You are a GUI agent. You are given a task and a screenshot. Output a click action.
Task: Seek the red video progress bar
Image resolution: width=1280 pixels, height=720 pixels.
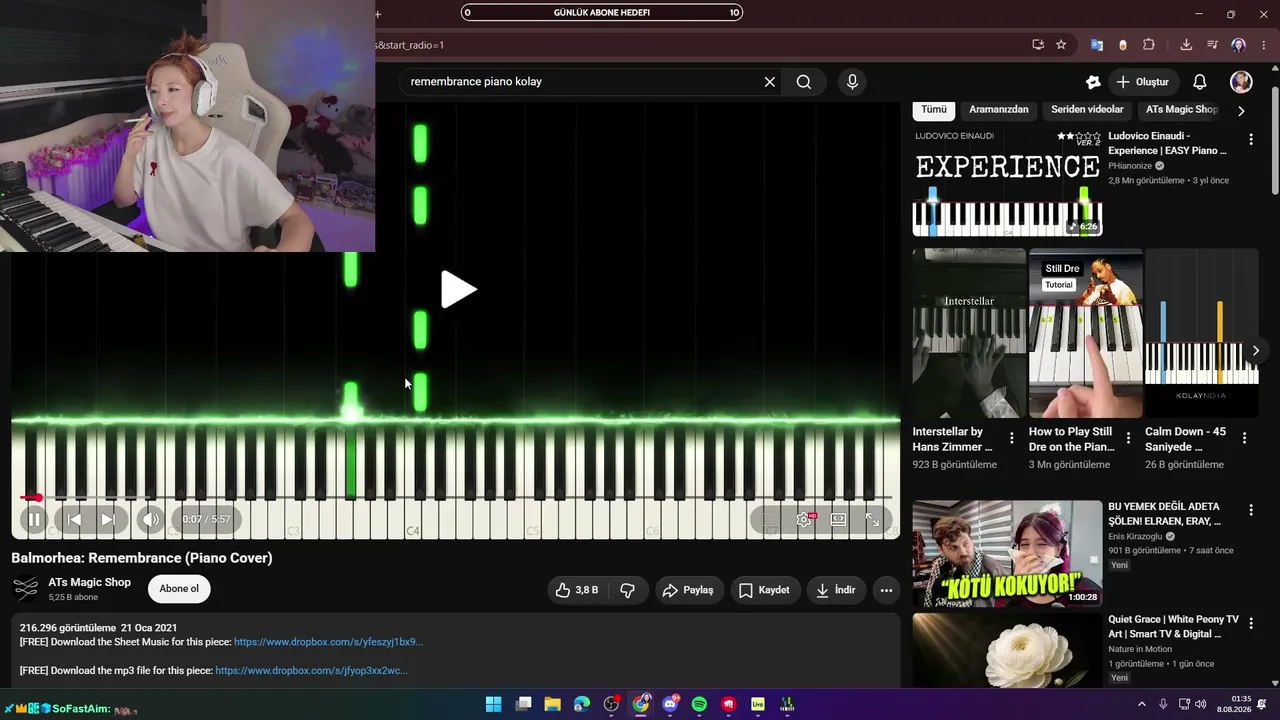point(456,497)
